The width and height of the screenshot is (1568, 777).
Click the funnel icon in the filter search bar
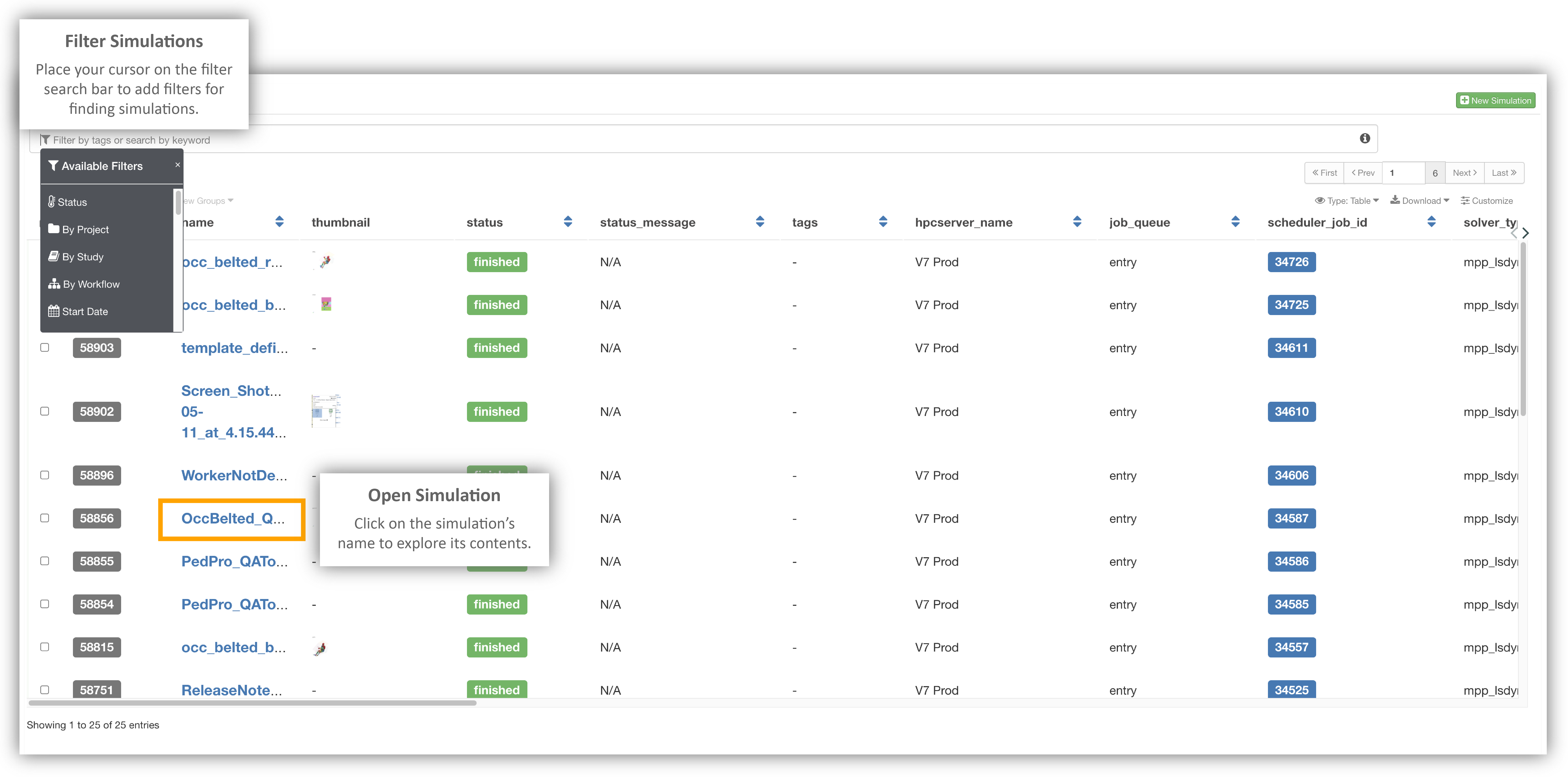pyautogui.click(x=45, y=140)
